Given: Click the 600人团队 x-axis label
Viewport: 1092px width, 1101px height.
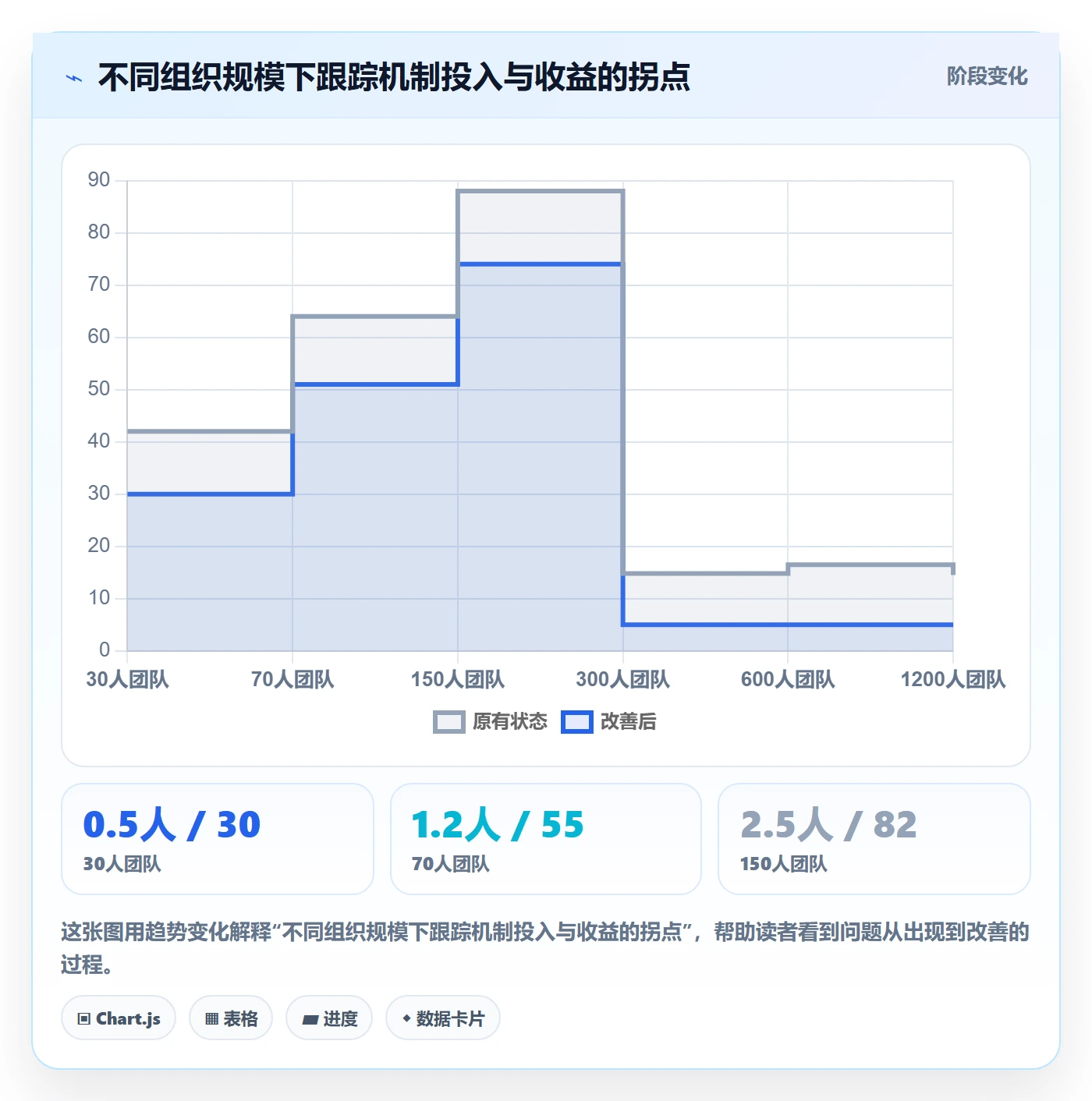Looking at the screenshot, I should point(788,679).
